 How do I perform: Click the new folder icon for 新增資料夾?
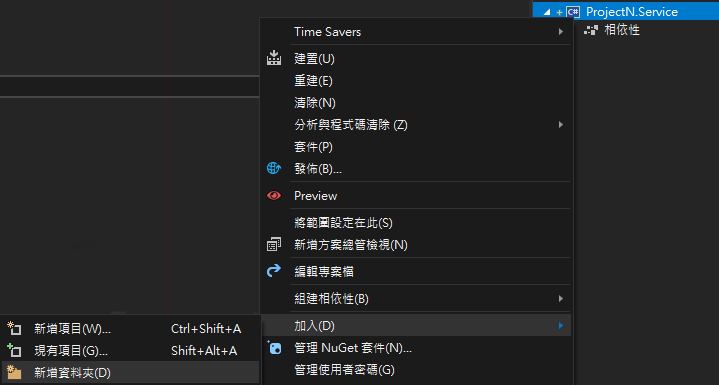tap(14, 372)
